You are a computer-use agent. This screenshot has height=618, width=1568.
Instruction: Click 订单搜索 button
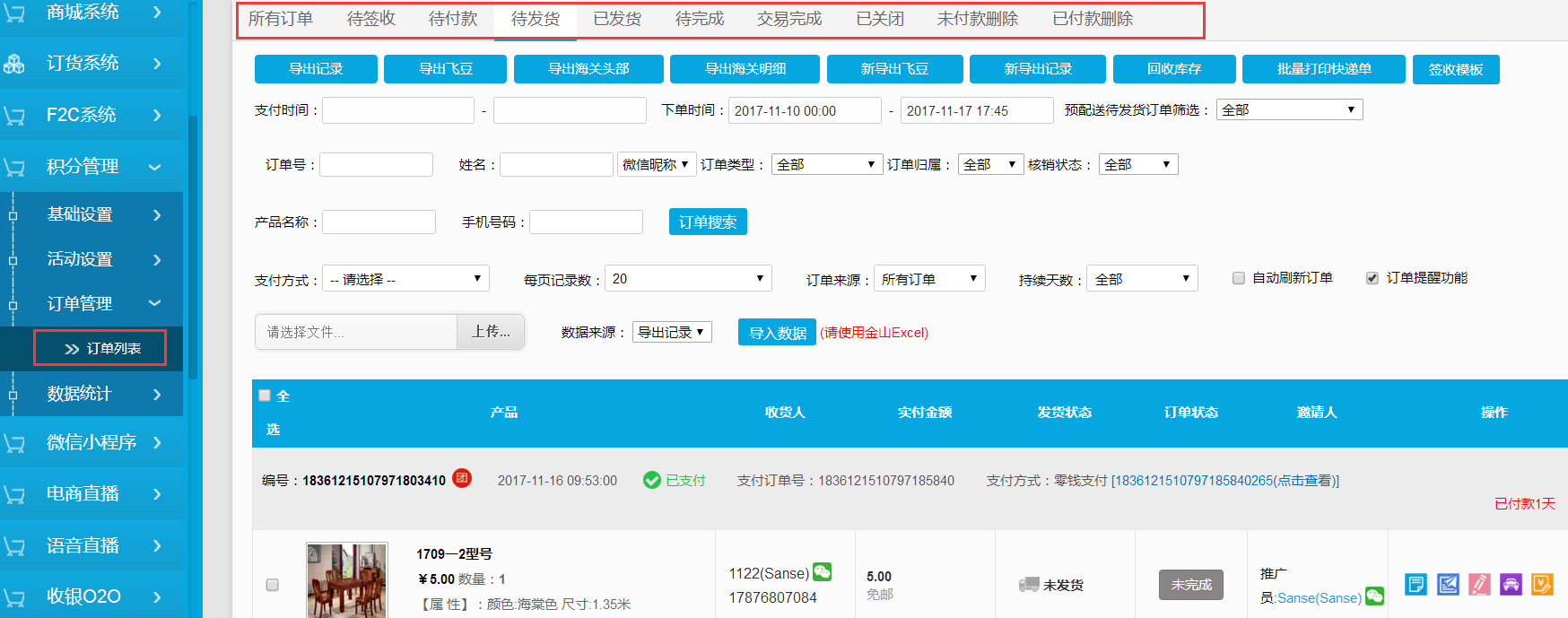pyautogui.click(x=708, y=222)
